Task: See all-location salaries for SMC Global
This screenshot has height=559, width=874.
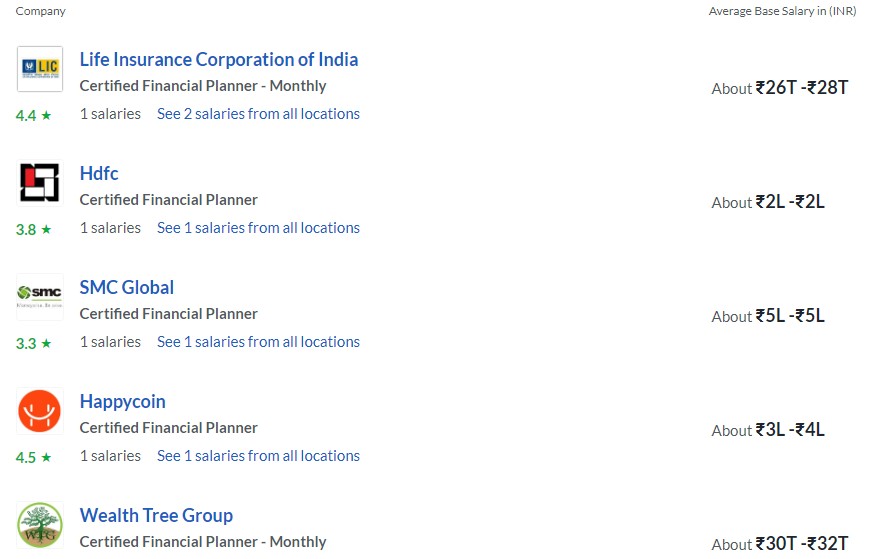Action: pos(258,342)
